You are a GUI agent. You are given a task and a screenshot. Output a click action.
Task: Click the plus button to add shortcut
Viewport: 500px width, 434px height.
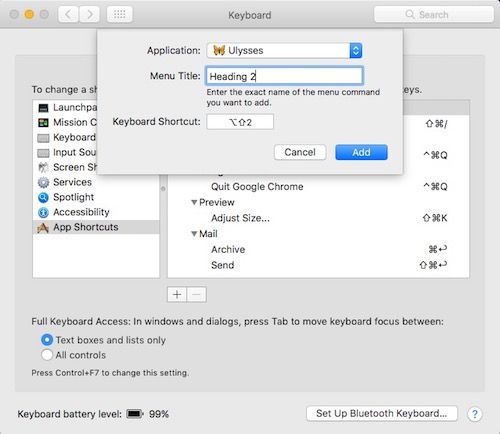click(x=177, y=295)
